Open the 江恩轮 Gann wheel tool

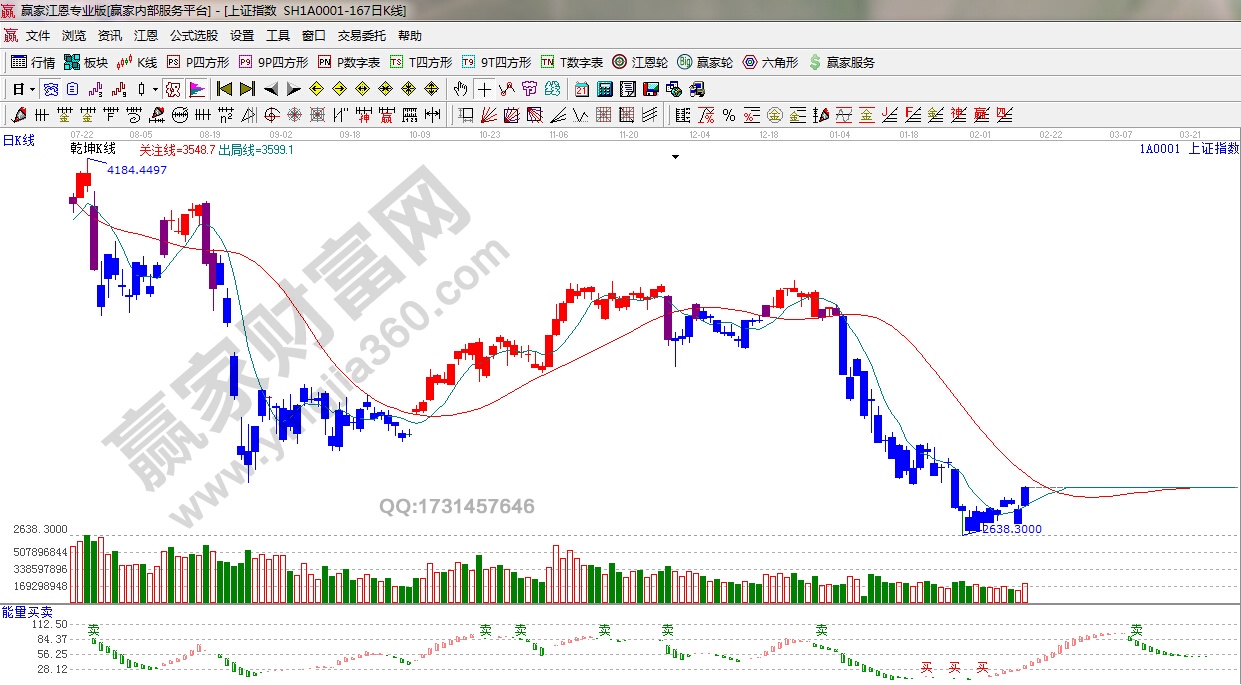pyautogui.click(x=640, y=62)
